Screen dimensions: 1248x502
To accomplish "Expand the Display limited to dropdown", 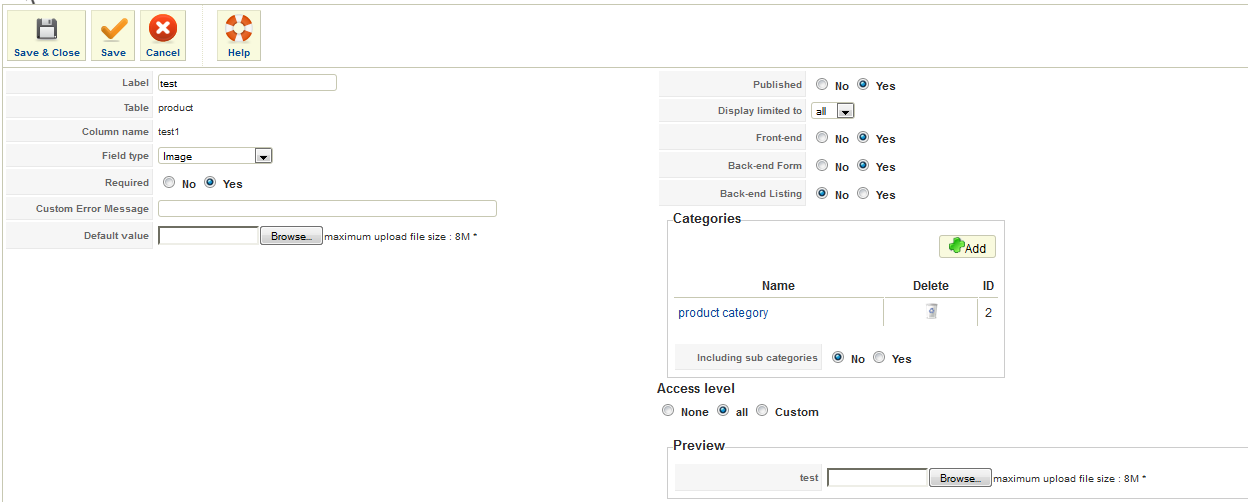I will (845, 111).
